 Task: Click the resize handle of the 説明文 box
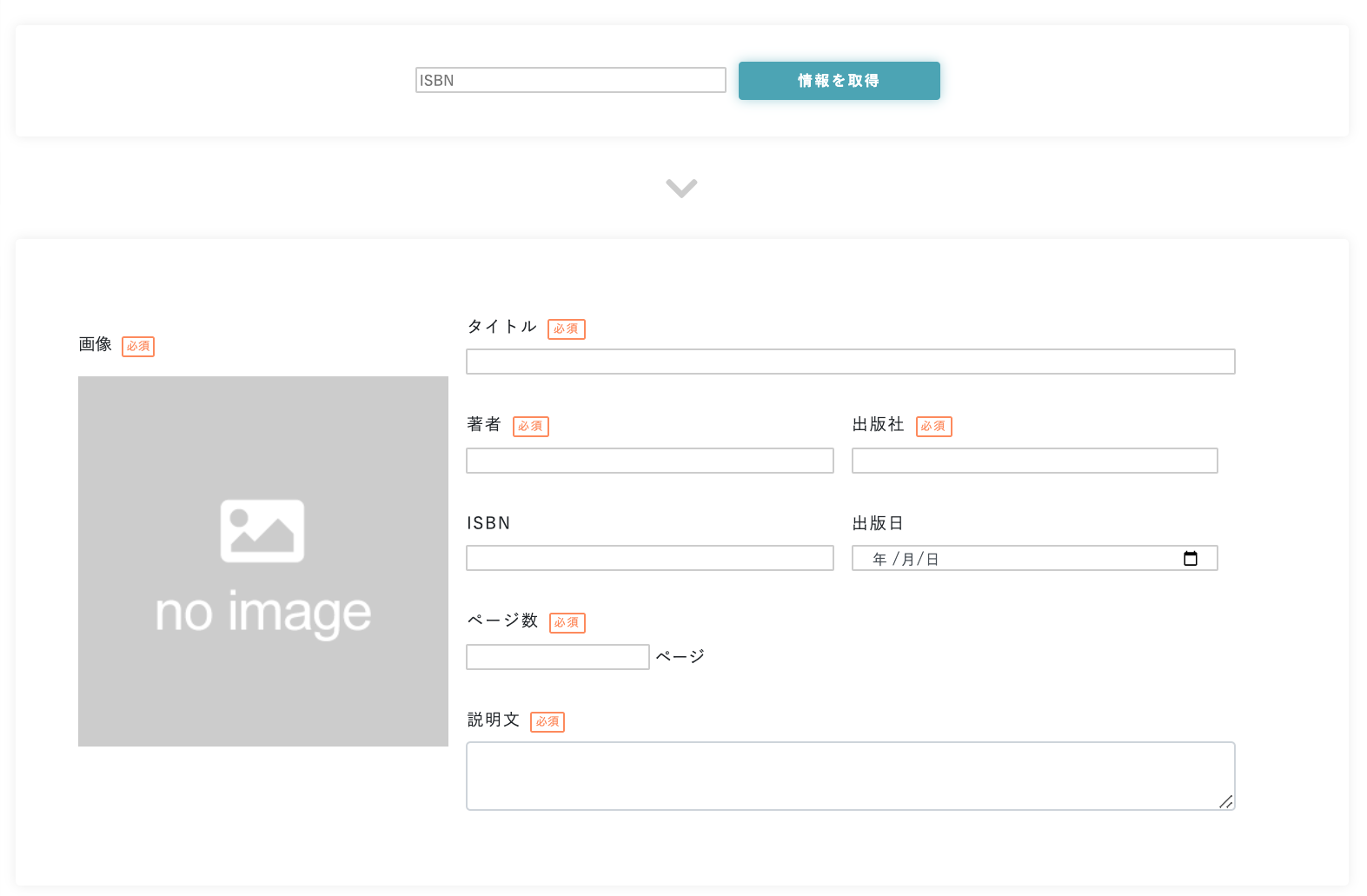point(1226,801)
